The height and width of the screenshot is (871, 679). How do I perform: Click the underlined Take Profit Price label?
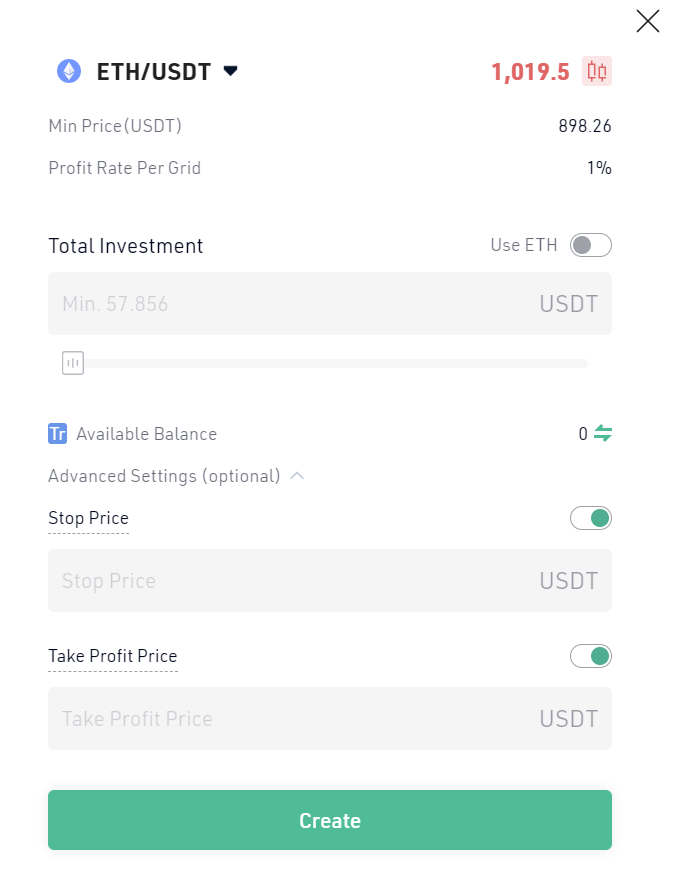pos(112,656)
